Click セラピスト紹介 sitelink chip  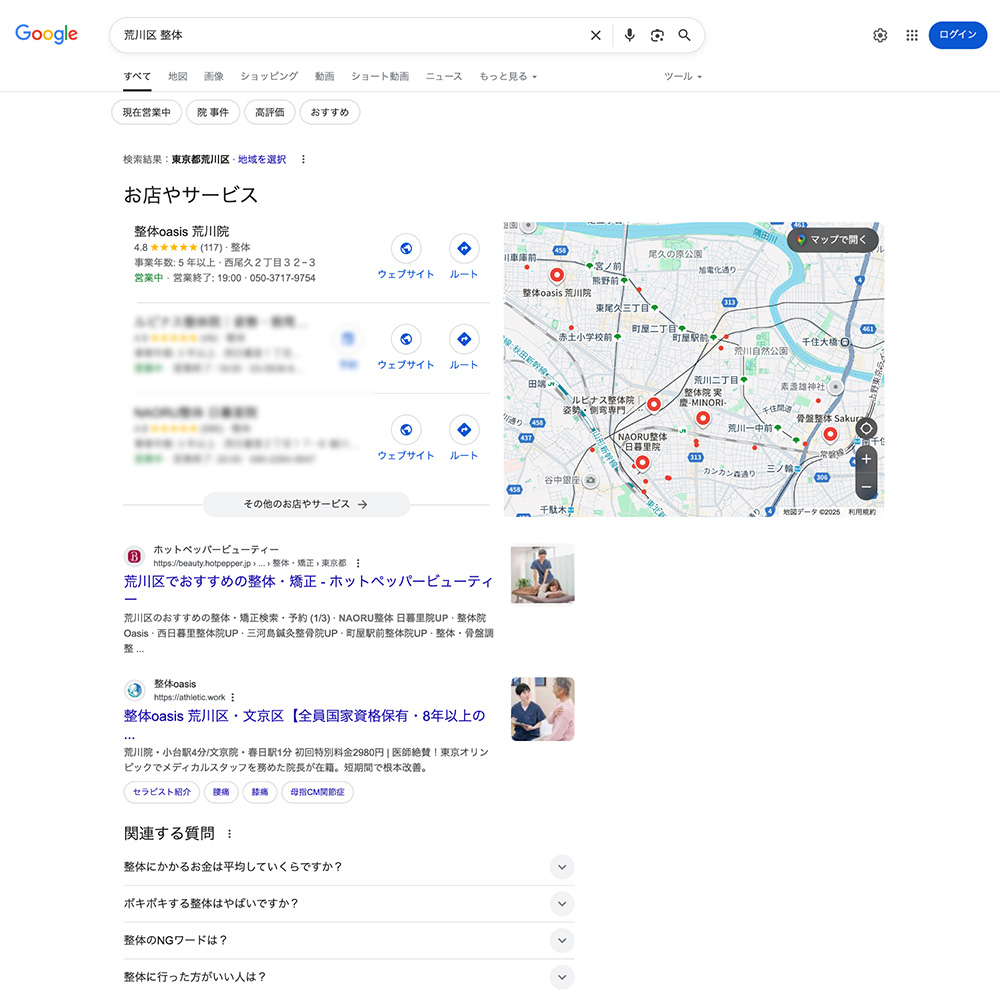click(x=162, y=792)
